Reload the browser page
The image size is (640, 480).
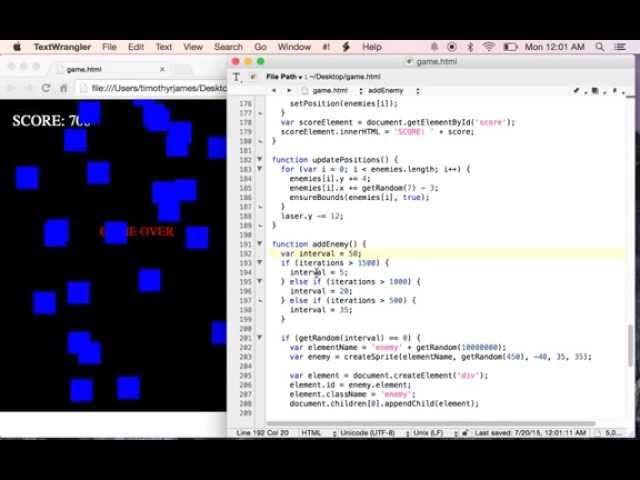[46, 88]
